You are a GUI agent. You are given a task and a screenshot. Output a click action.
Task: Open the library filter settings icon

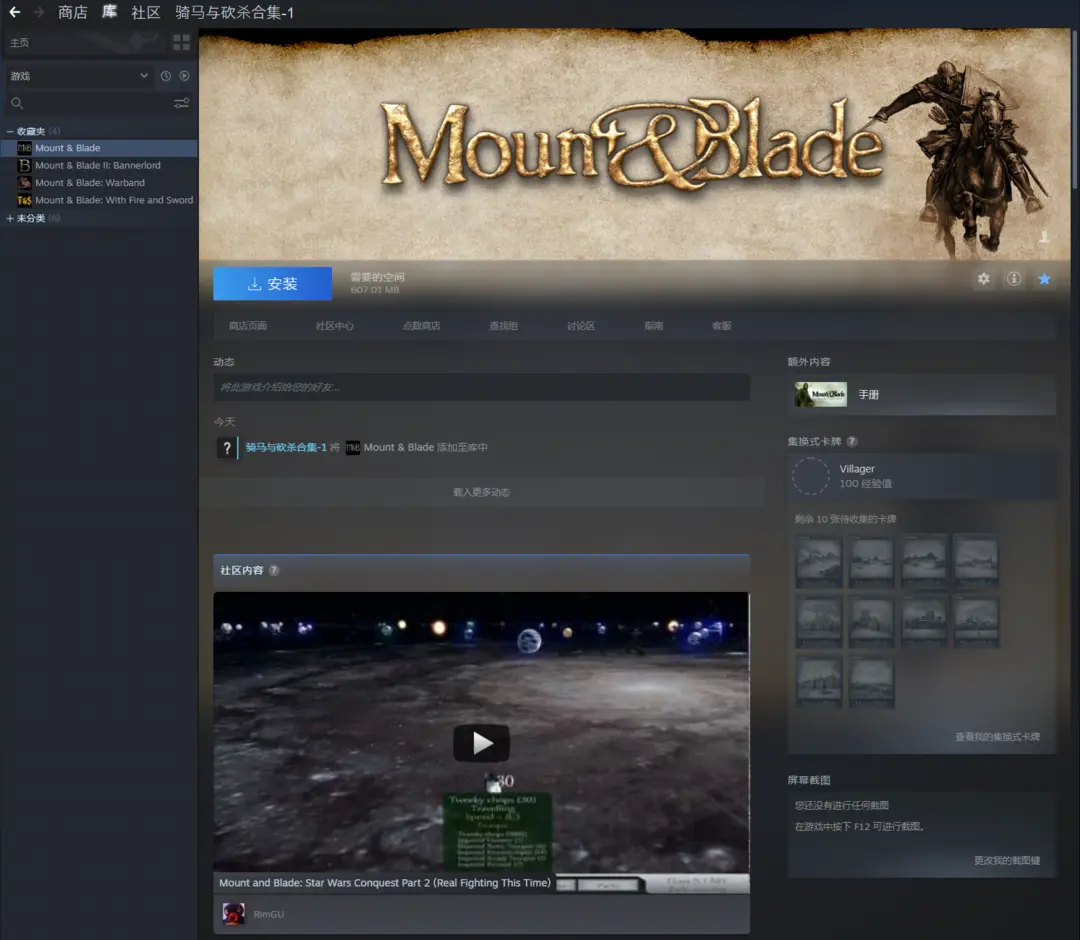coord(181,103)
